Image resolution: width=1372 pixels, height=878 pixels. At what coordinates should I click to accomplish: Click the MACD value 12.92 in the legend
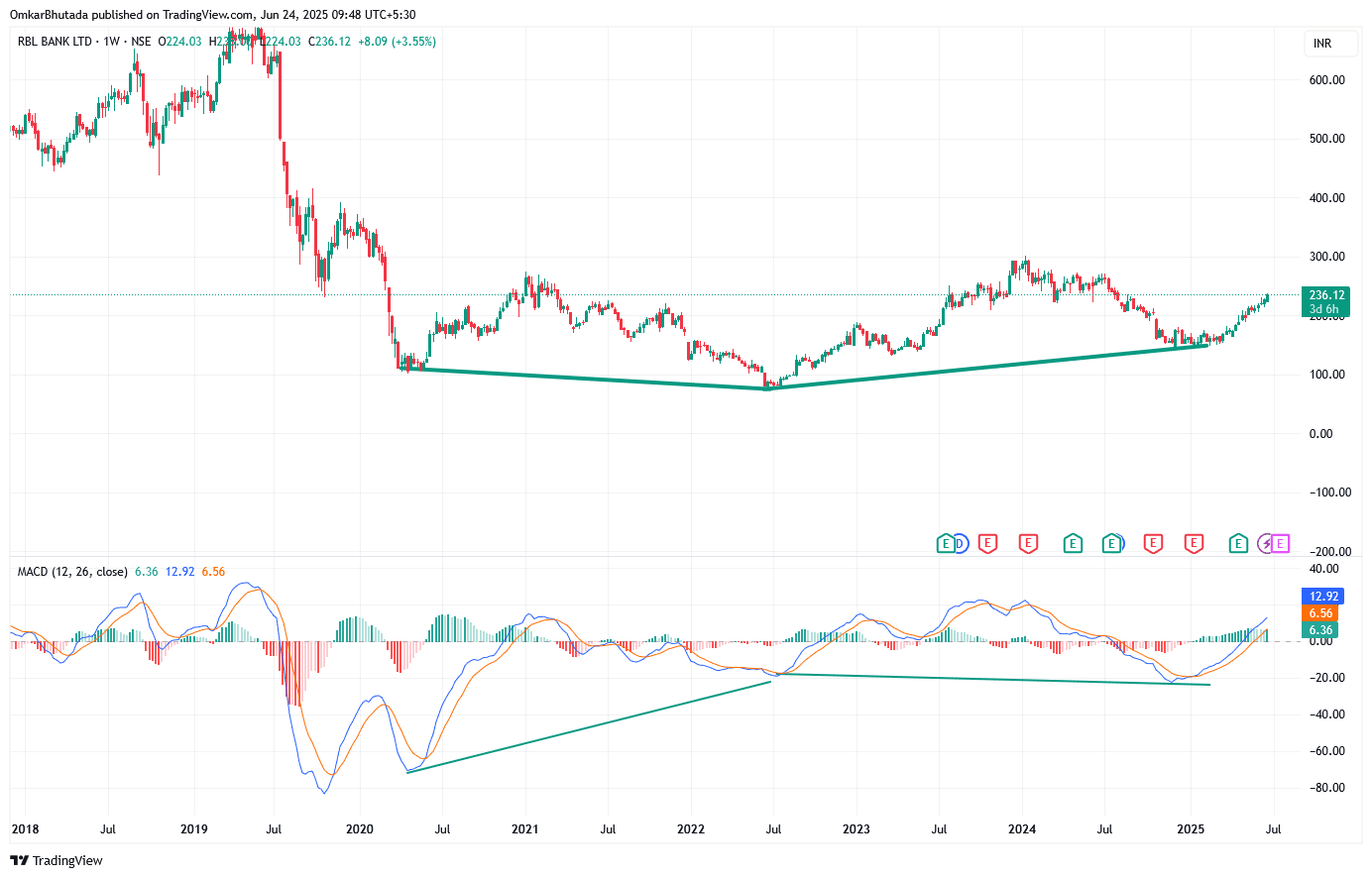[x=179, y=572]
